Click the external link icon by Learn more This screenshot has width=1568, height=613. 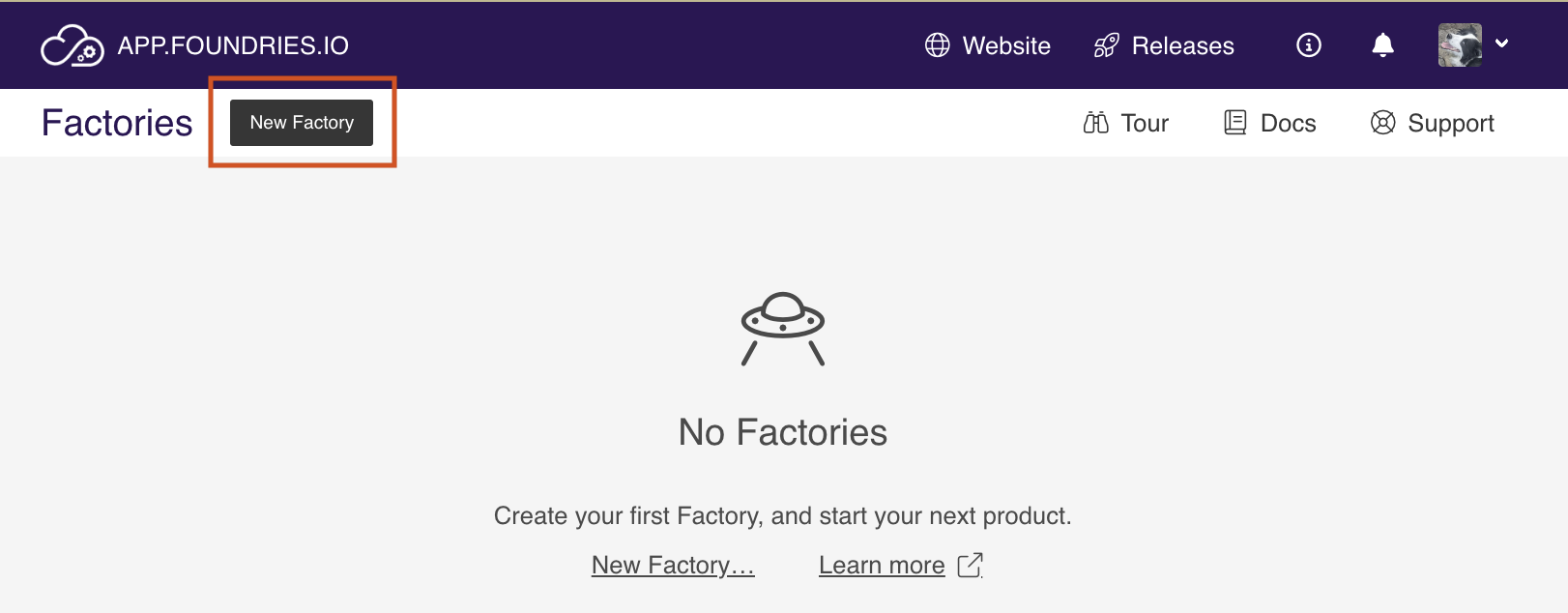tap(971, 565)
